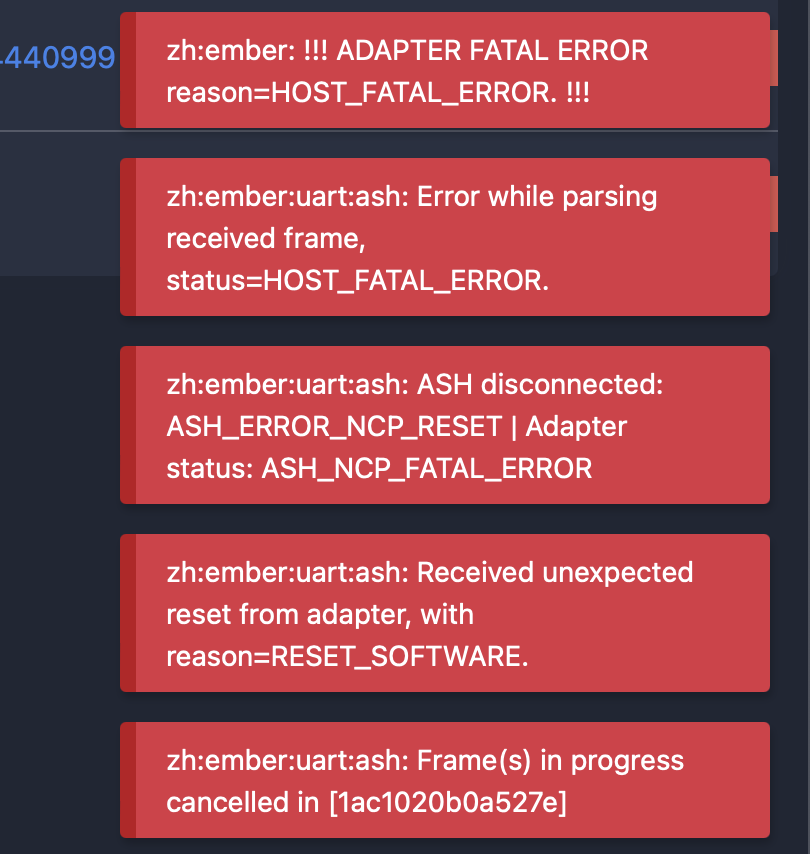Click the ASH_ERROR_NCP_RESET text
Viewport: 810px width, 854px height.
tap(334, 426)
